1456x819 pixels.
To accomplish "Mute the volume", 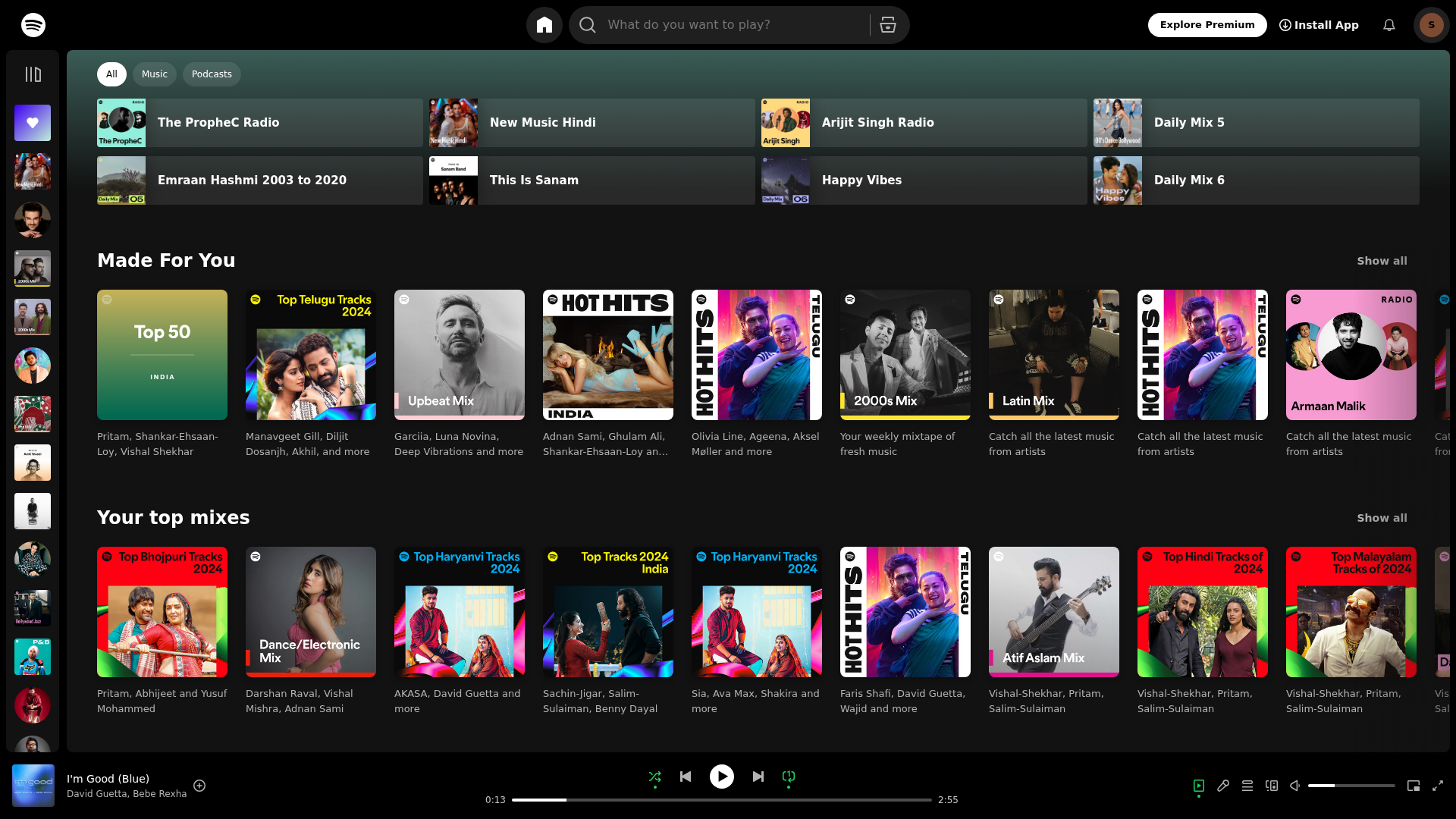I will coord(1295,786).
